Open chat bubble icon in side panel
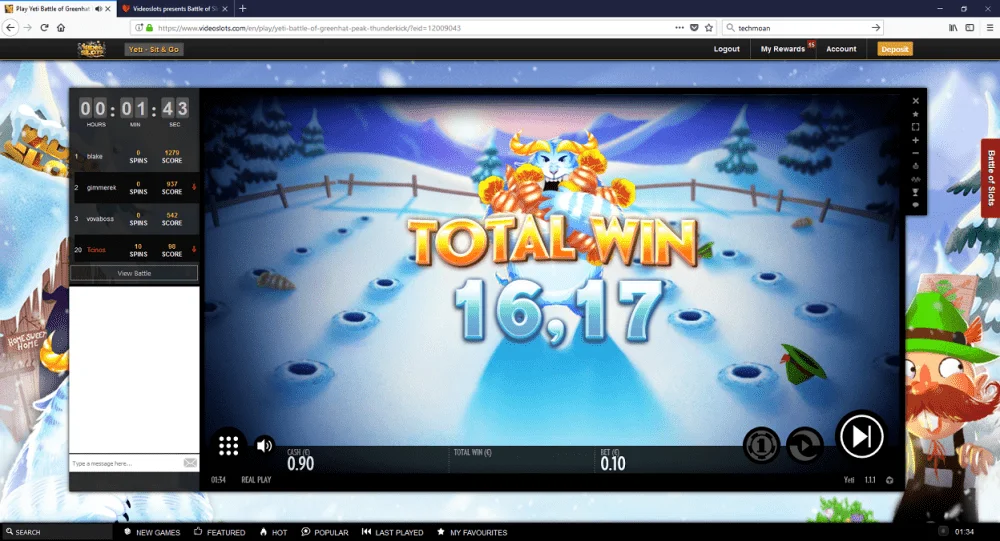 (915, 205)
